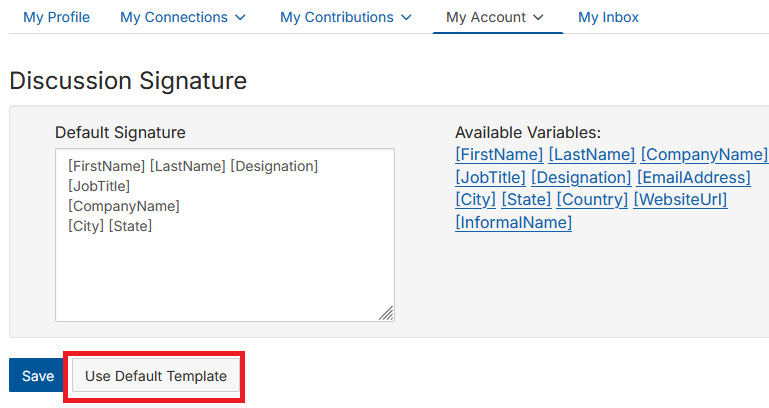Open the My Profile tab
Image resolution: width=769 pixels, height=408 pixels.
tap(56, 17)
